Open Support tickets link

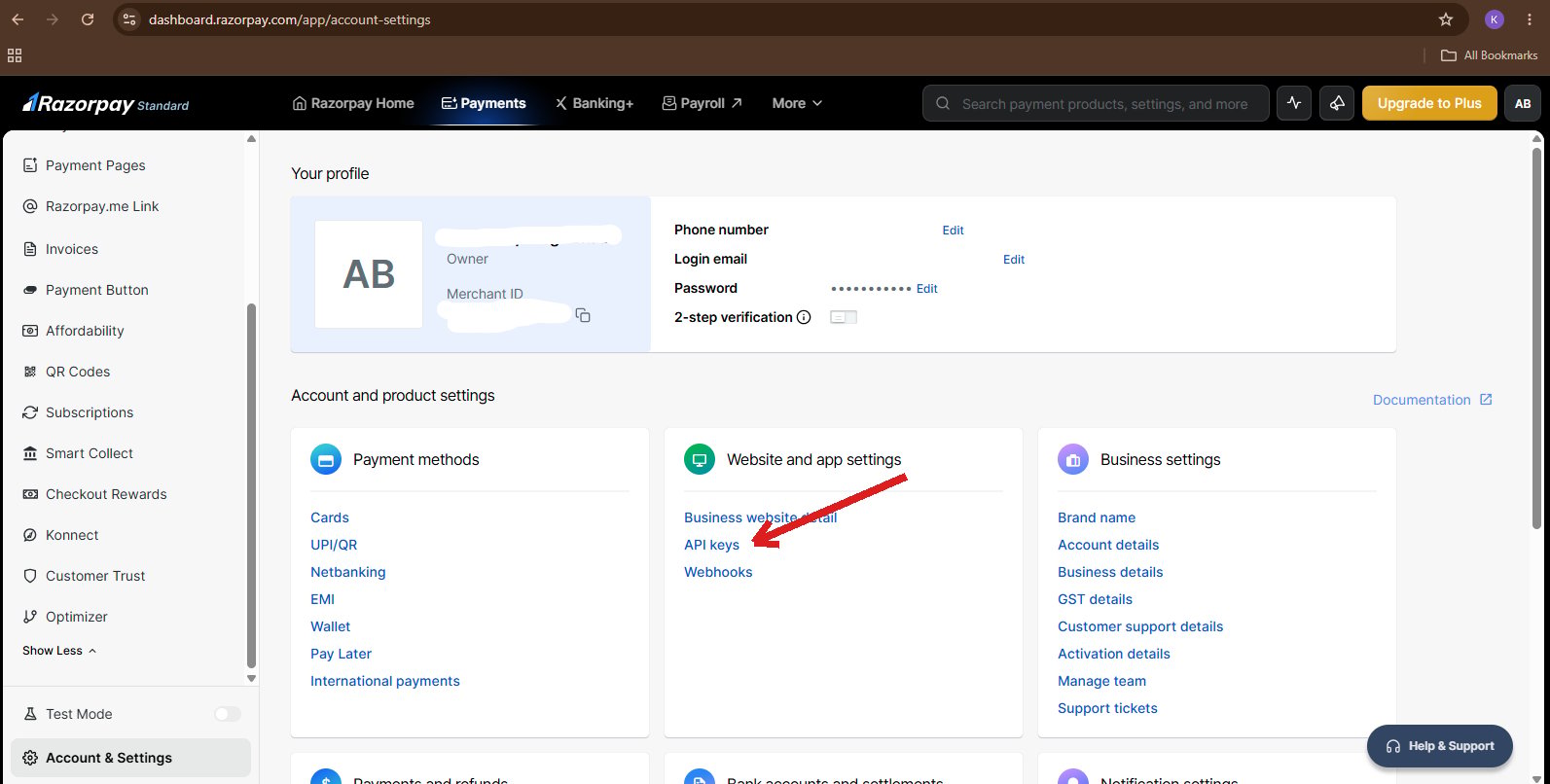click(x=1107, y=708)
